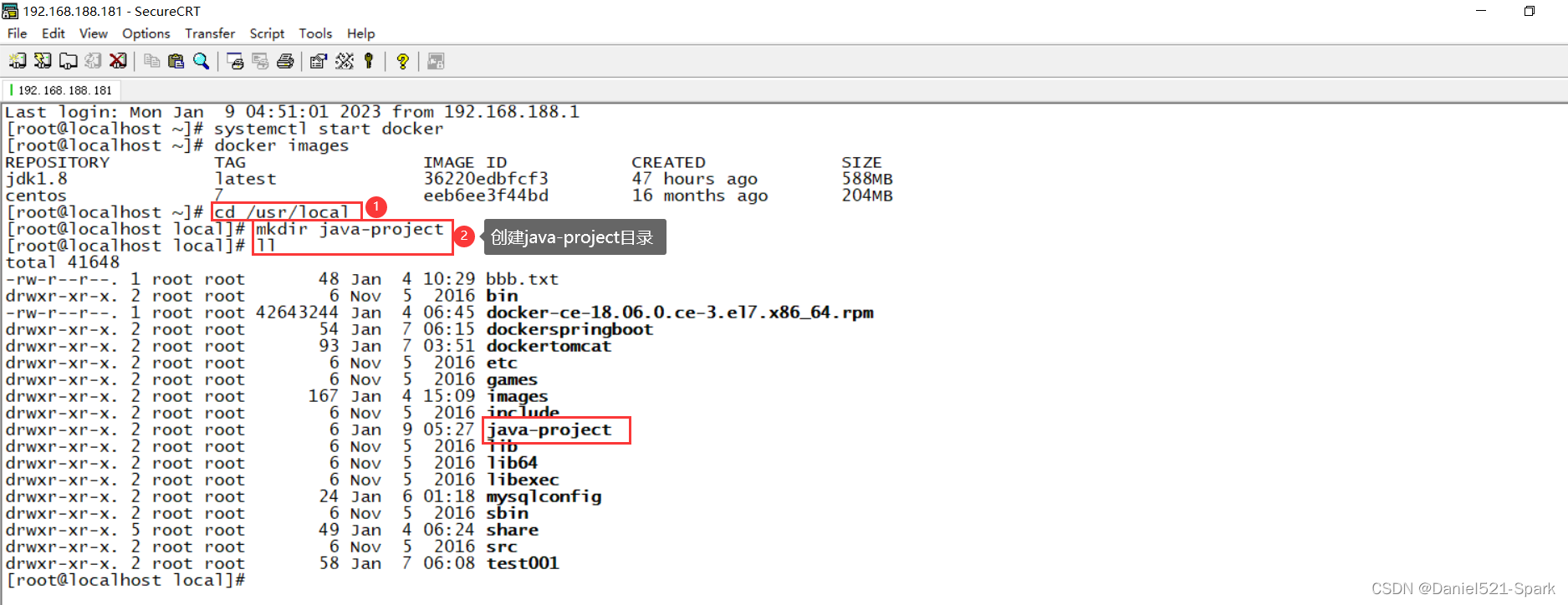Image resolution: width=1568 pixels, height=605 pixels.
Task: Click the Print Screen icon
Action: 235,61
